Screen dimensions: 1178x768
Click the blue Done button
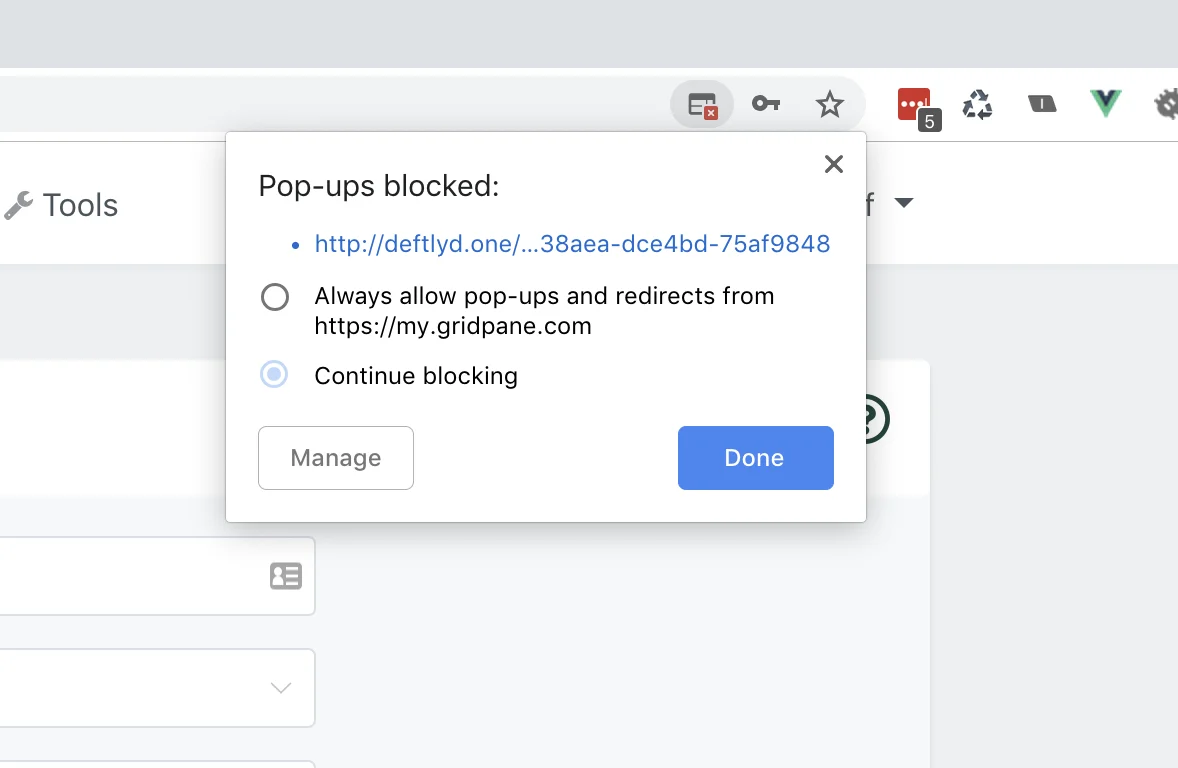tap(755, 458)
